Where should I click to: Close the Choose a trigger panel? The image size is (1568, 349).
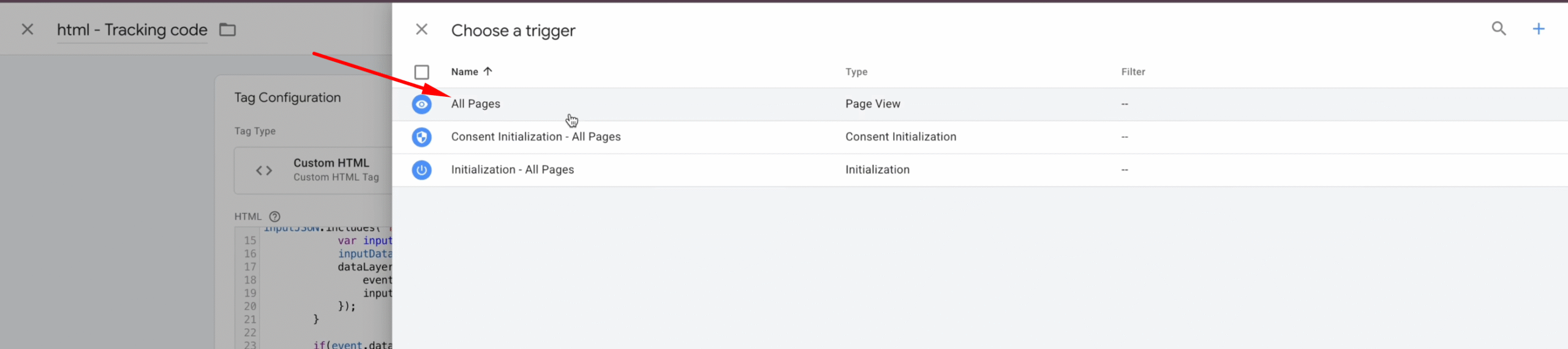pyautogui.click(x=421, y=29)
